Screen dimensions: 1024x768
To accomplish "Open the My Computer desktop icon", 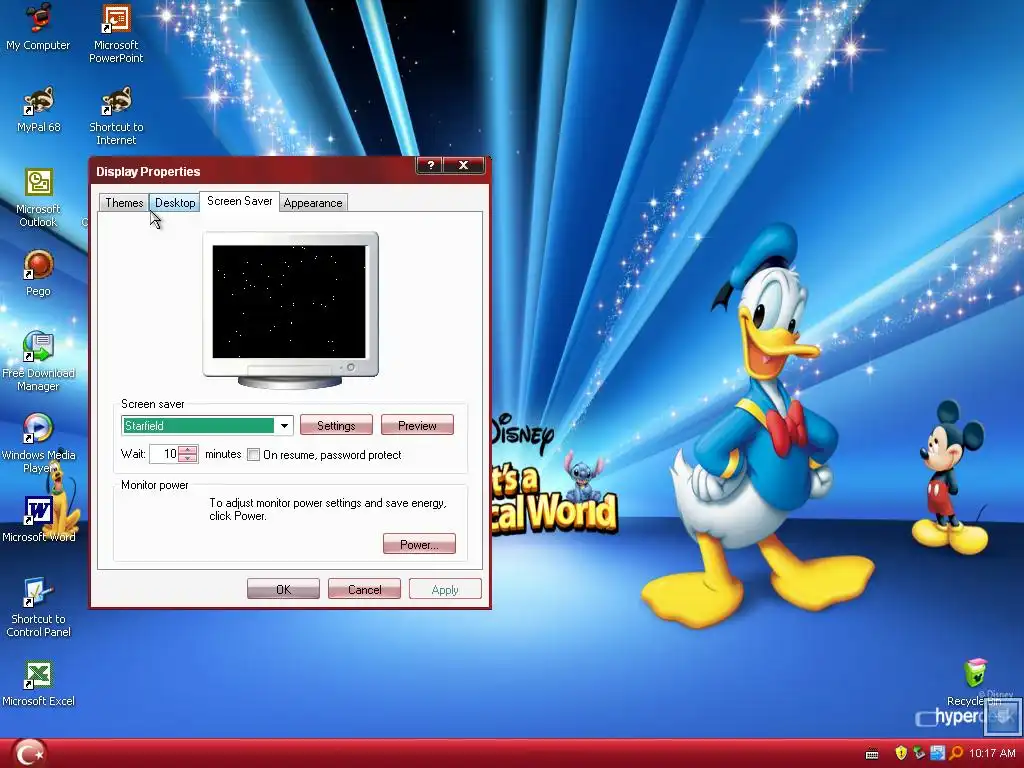I will tap(38, 26).
